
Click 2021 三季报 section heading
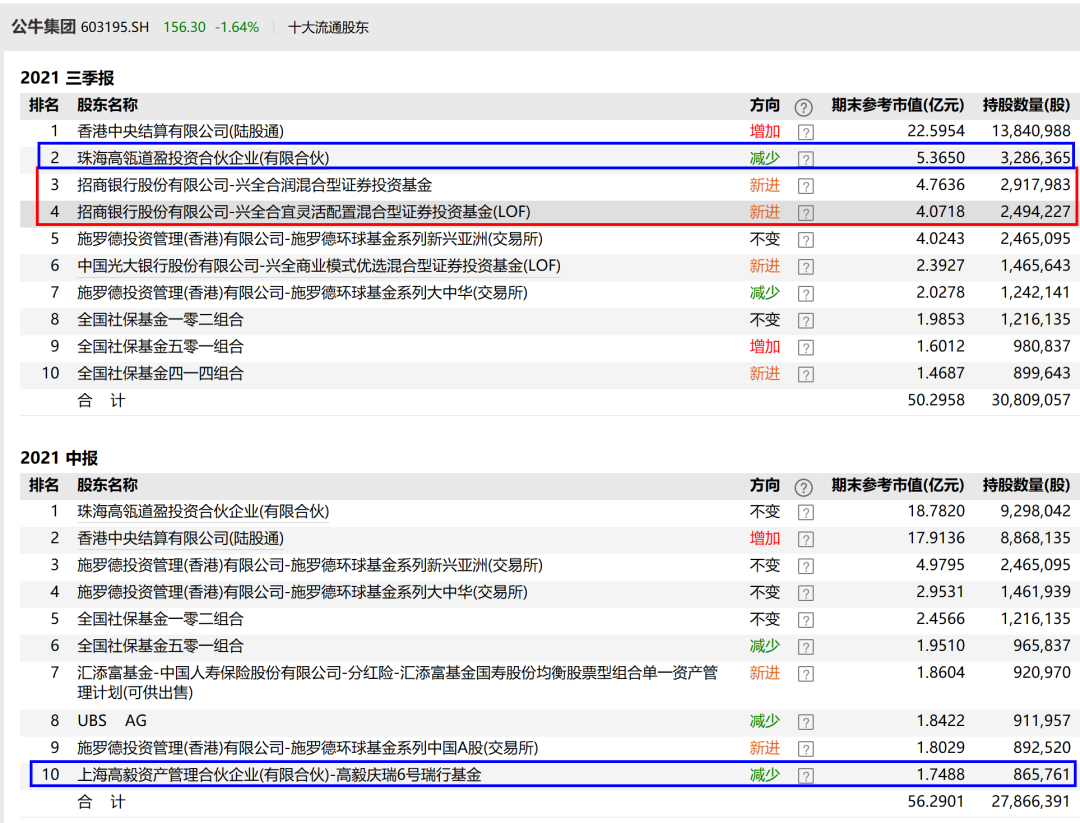point(67,78)
